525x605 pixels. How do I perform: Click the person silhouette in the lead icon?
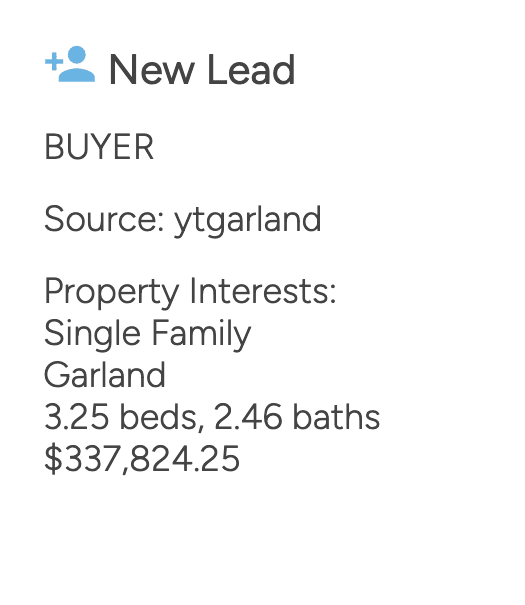77,64
